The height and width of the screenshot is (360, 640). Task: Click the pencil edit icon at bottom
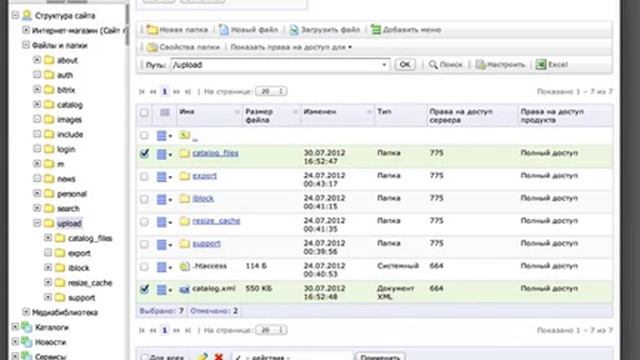tap(202, 358)
